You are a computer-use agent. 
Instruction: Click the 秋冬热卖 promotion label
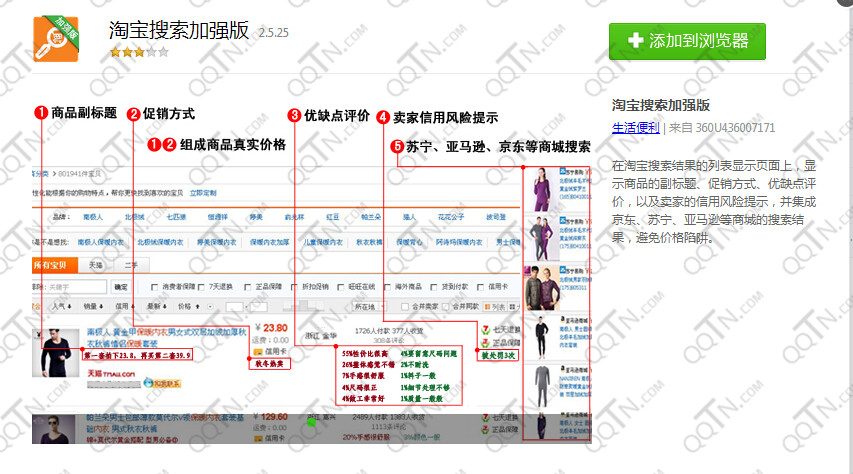tap(270, 364)
